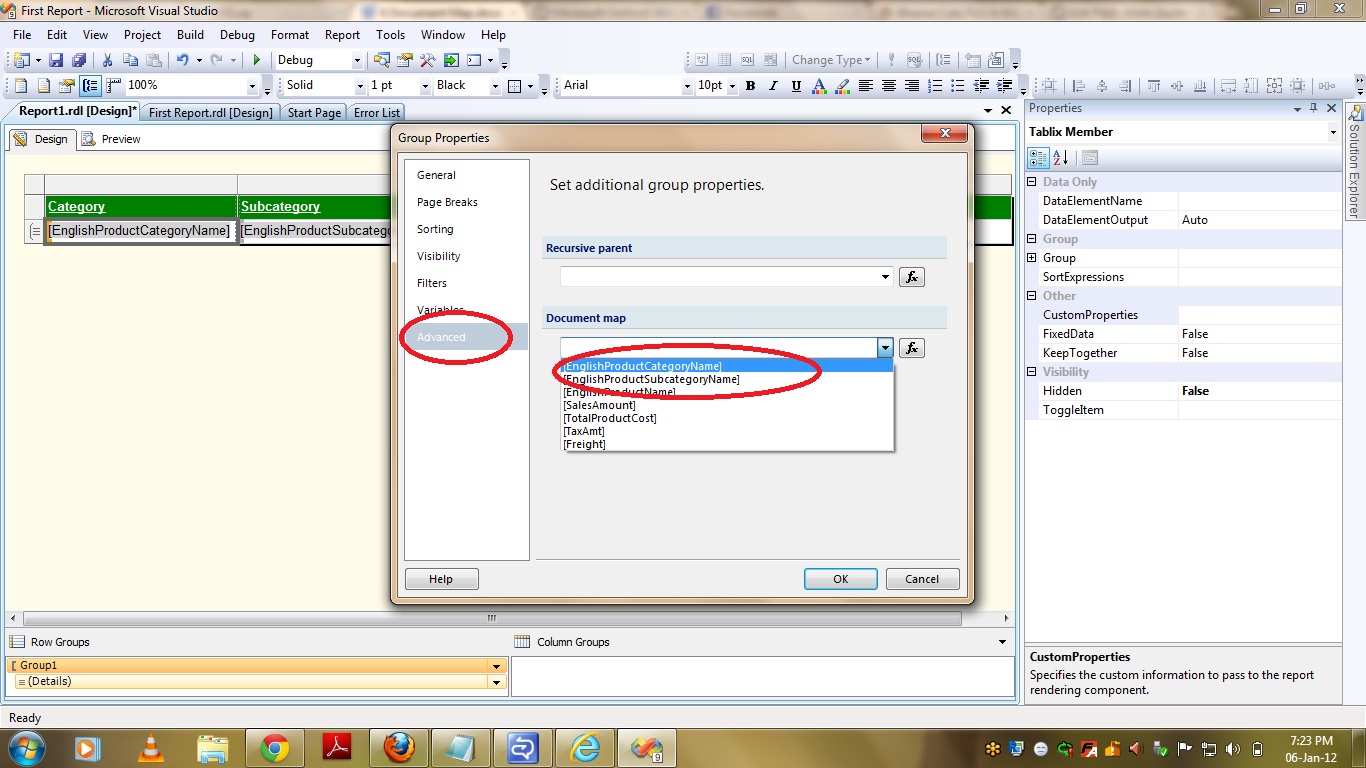Select EnglishProductSubcategoryName from the list

[652, 379]
